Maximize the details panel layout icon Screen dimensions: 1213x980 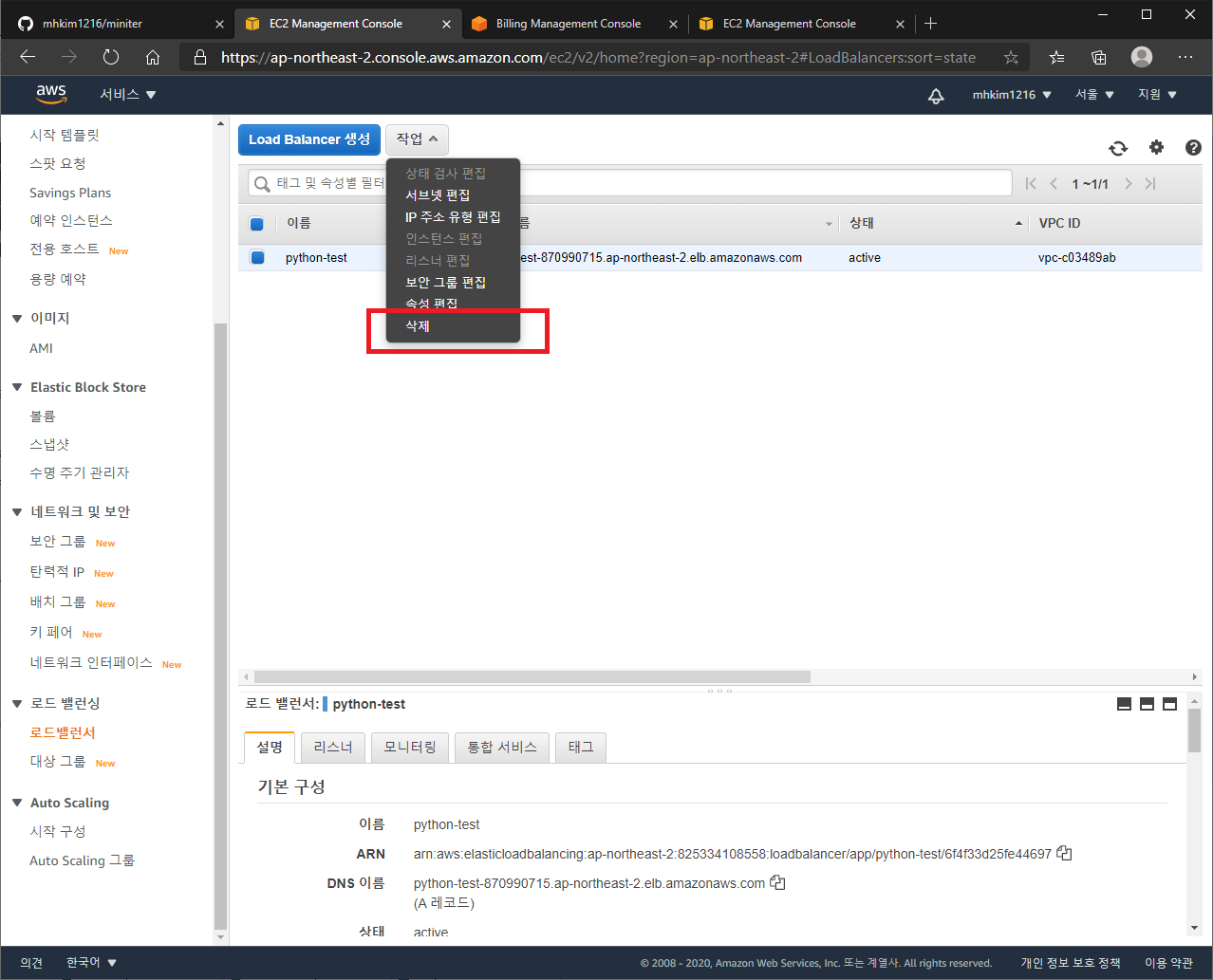pos(1169,704)
